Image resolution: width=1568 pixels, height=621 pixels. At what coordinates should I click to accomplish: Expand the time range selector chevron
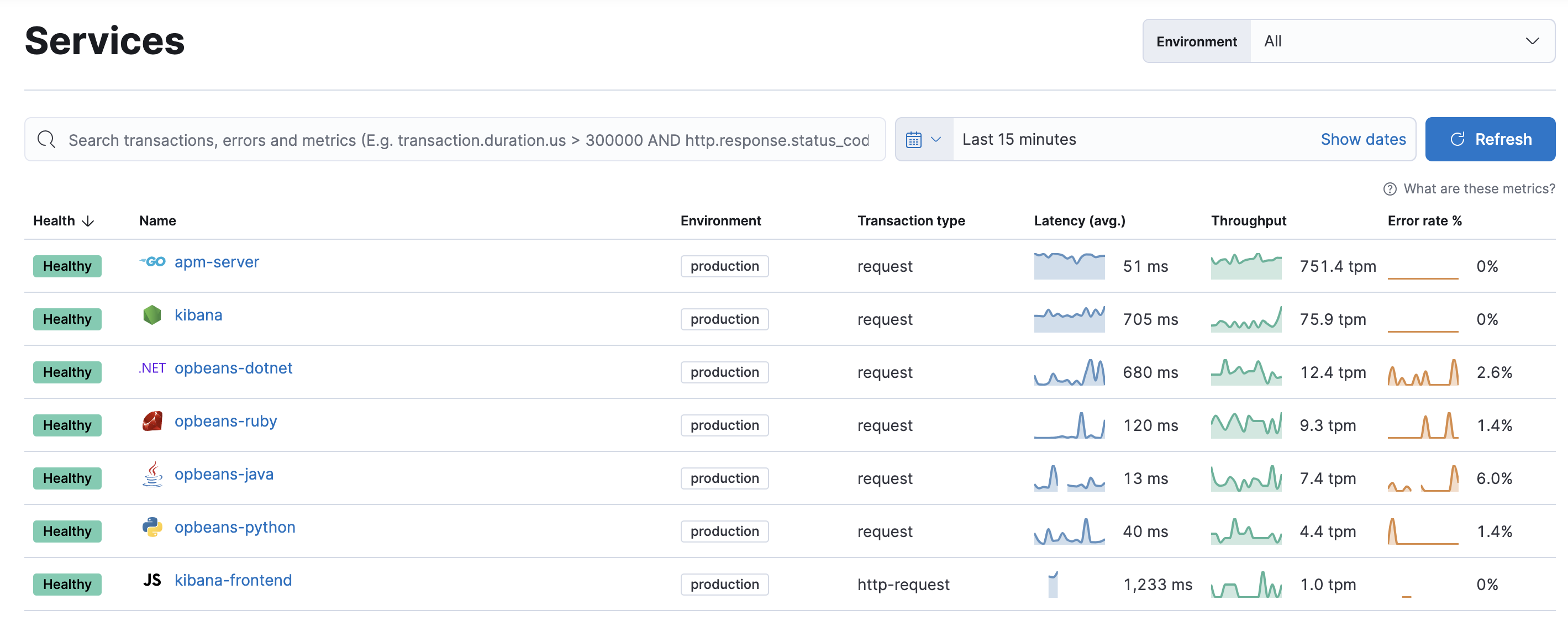click(x=934, y=139)
